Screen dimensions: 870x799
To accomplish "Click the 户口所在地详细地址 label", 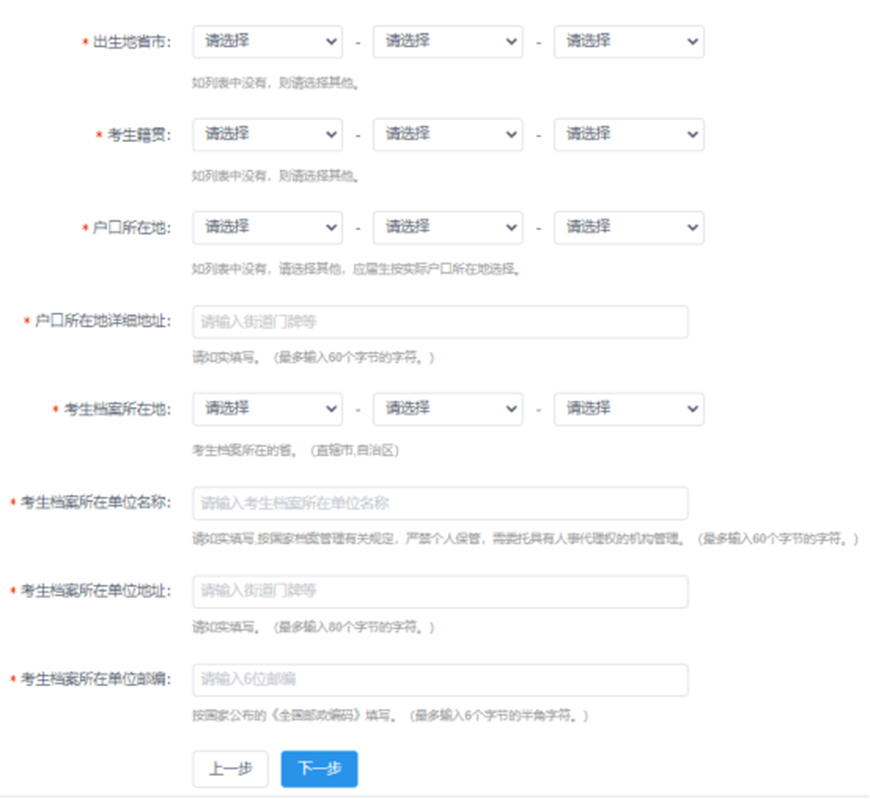I will pyautogui.click(x=103, y=321).
